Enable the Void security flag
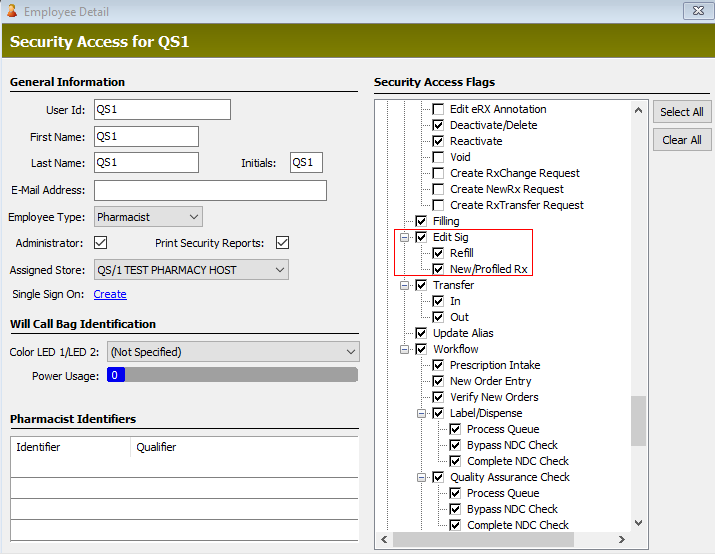 (438, 157)
